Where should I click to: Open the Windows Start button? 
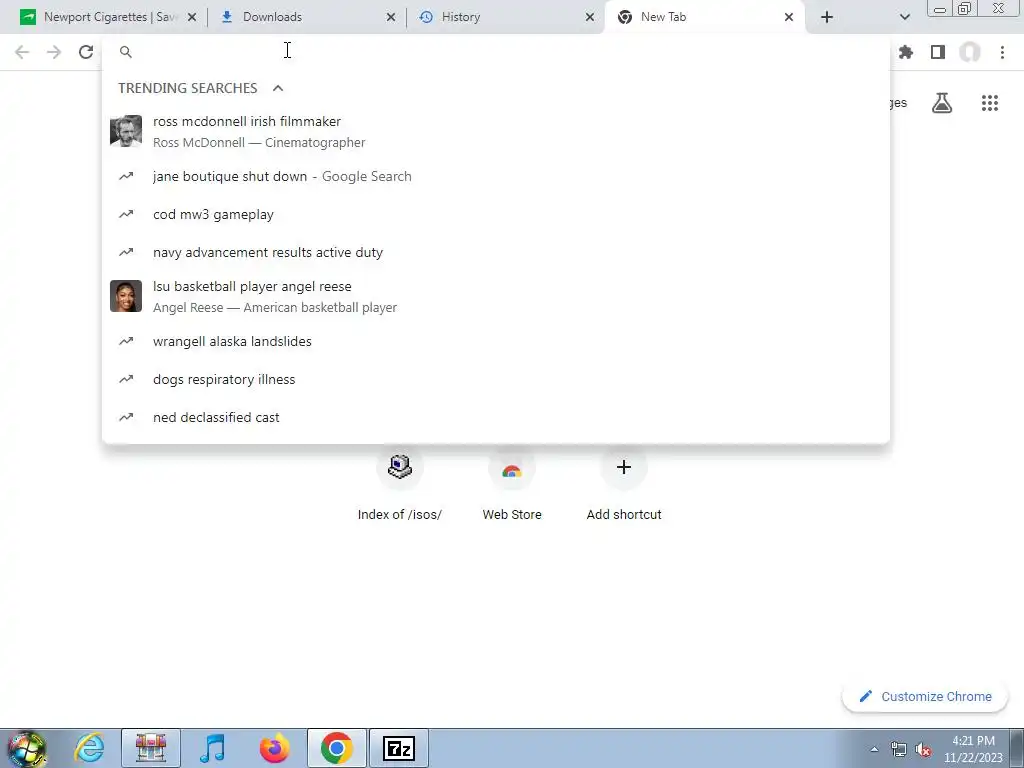click(x=27, y=748)
